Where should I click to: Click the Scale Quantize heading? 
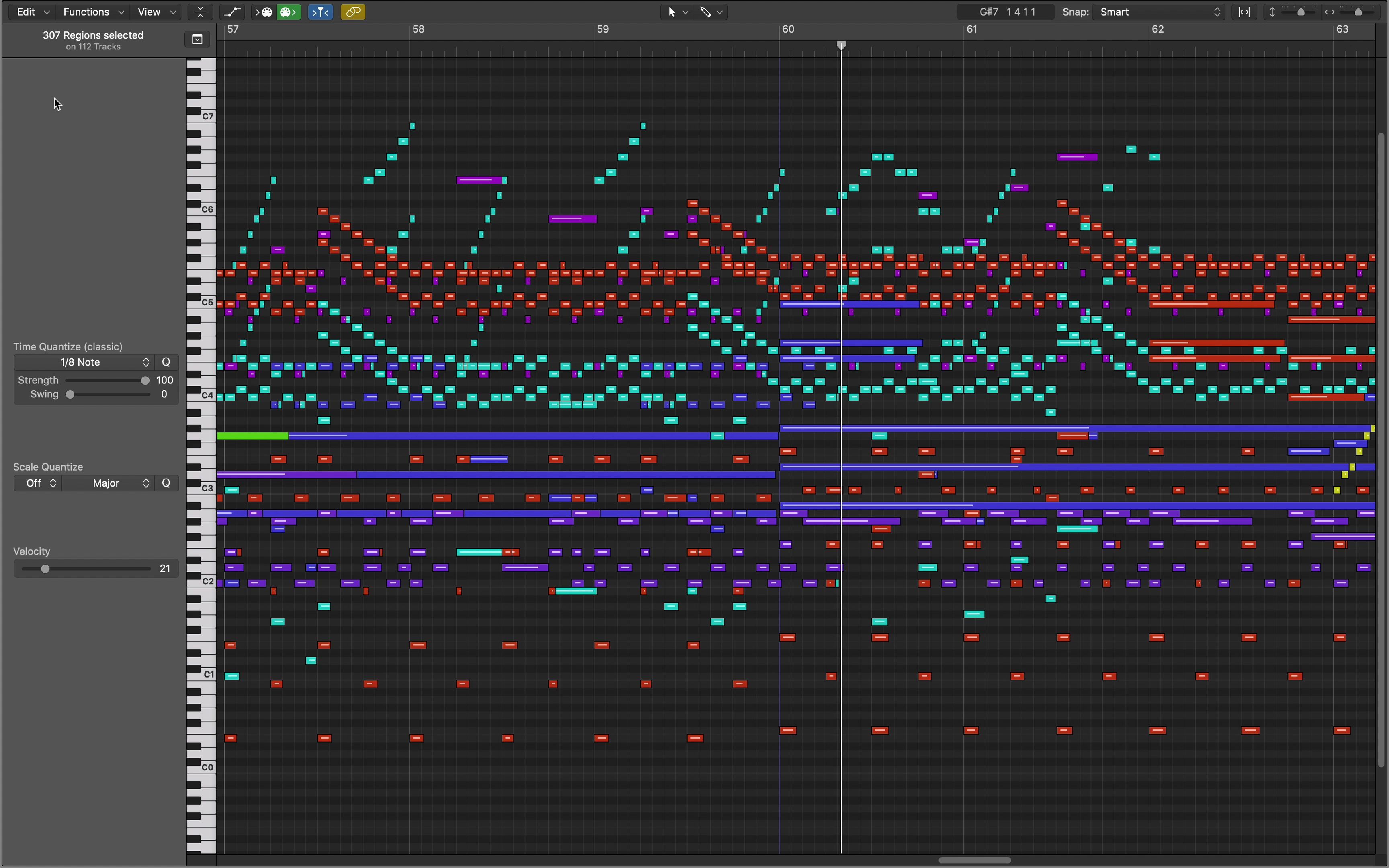click(48, 467)
